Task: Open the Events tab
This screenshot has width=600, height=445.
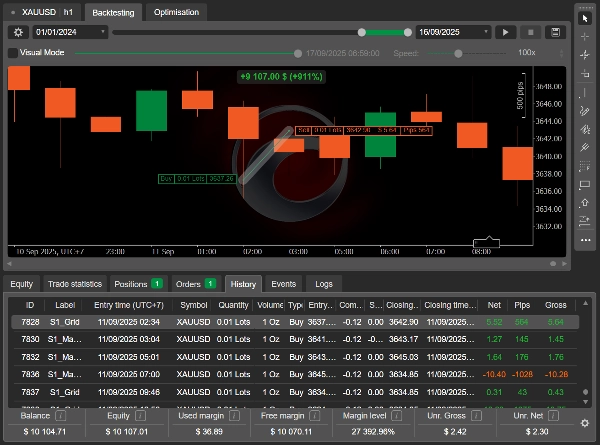Action: (x=284, y=284)
